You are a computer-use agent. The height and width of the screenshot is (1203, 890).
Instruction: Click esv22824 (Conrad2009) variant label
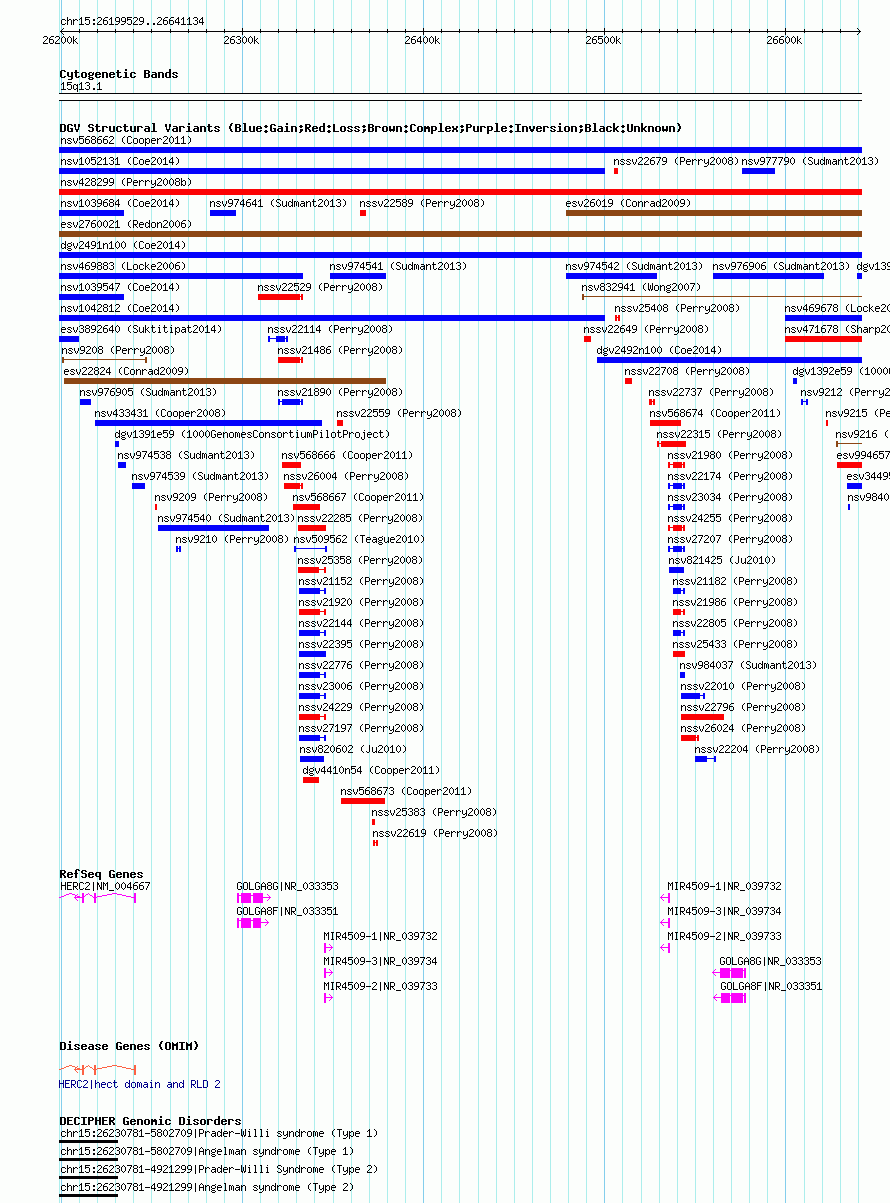pos(126,371)
